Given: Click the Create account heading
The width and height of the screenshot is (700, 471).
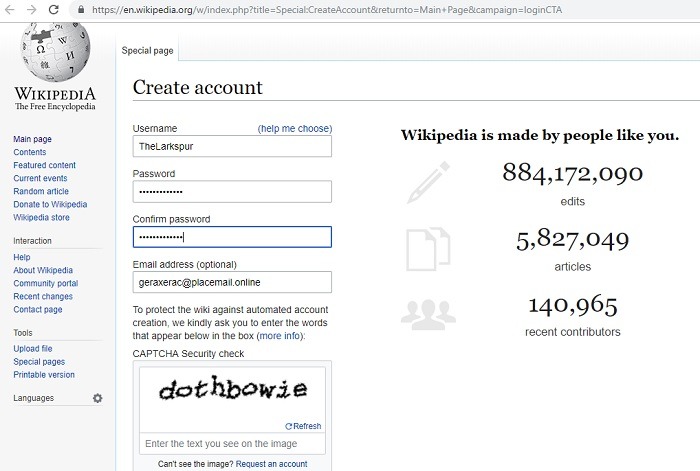Looking at the screenshot, I should pyautogui.click(x=197, y=88).
